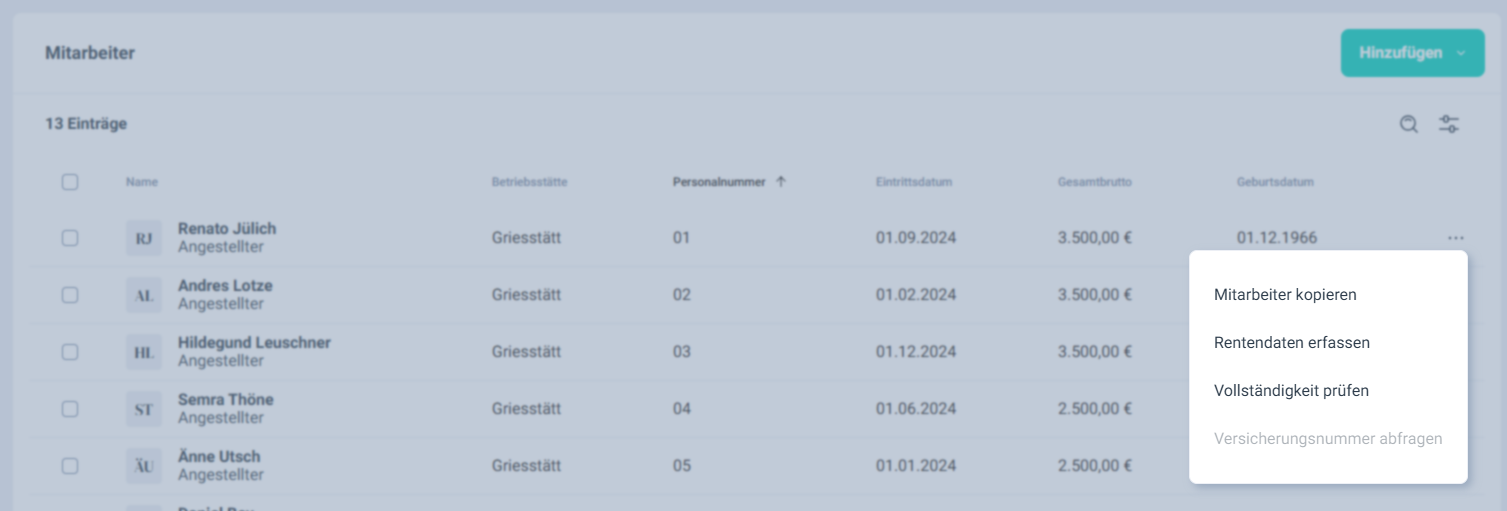The width and height of the screenshot is (1507, 511).
Task: Check the box for Renato Jülich
Action: (x=70, y=238)
